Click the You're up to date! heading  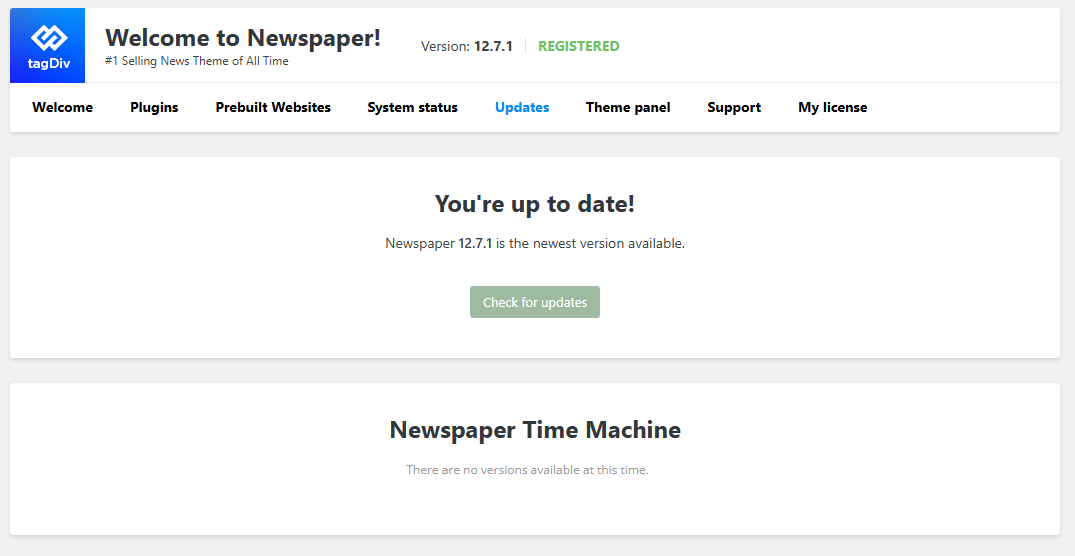click(x=535, y=204)
